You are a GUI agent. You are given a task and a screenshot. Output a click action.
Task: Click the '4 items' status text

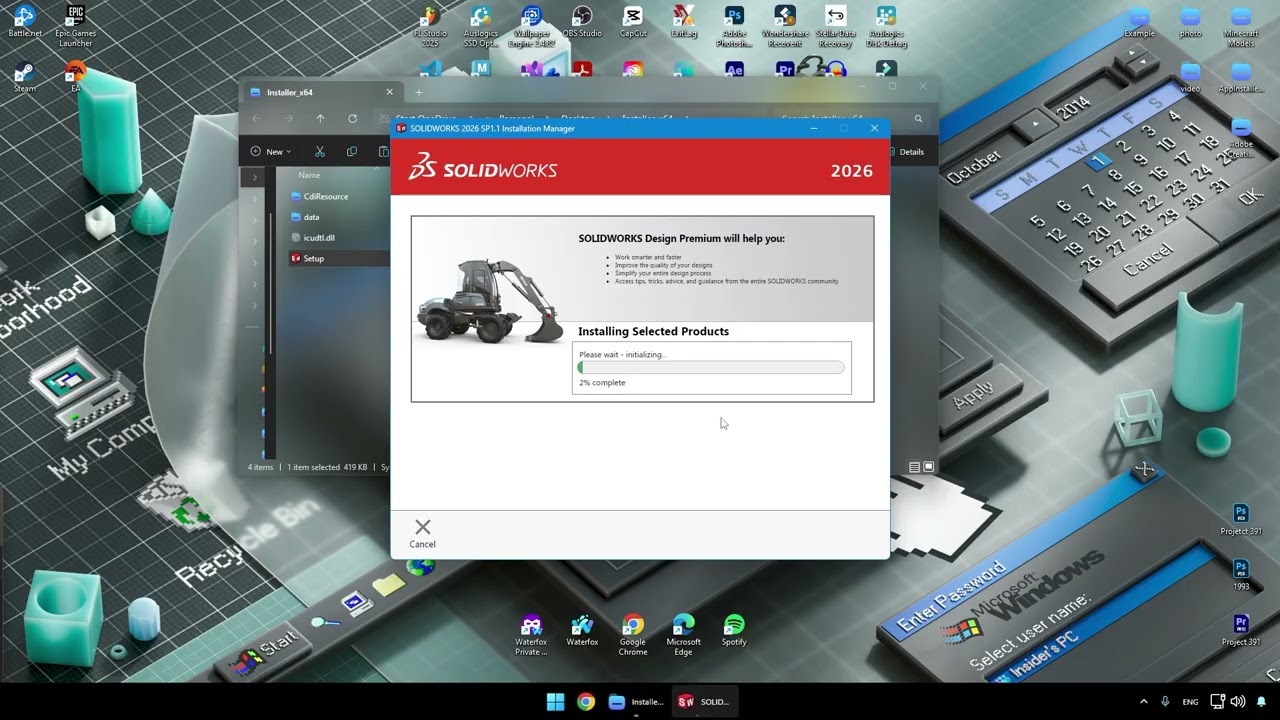coord(260,467)
